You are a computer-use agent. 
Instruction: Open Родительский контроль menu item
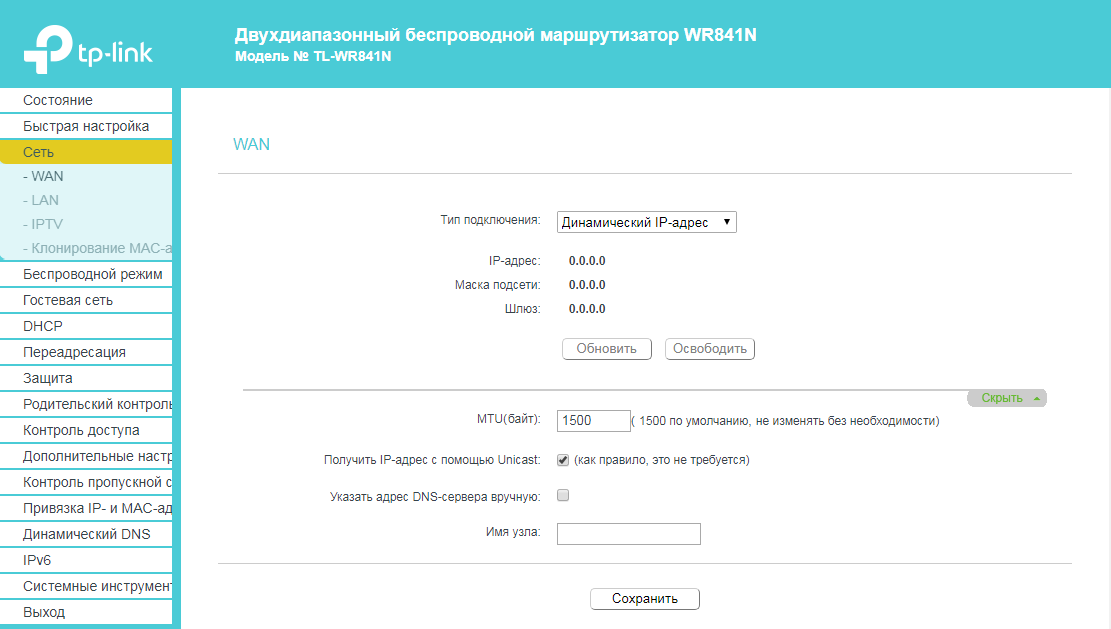click(x=86, y=404)
